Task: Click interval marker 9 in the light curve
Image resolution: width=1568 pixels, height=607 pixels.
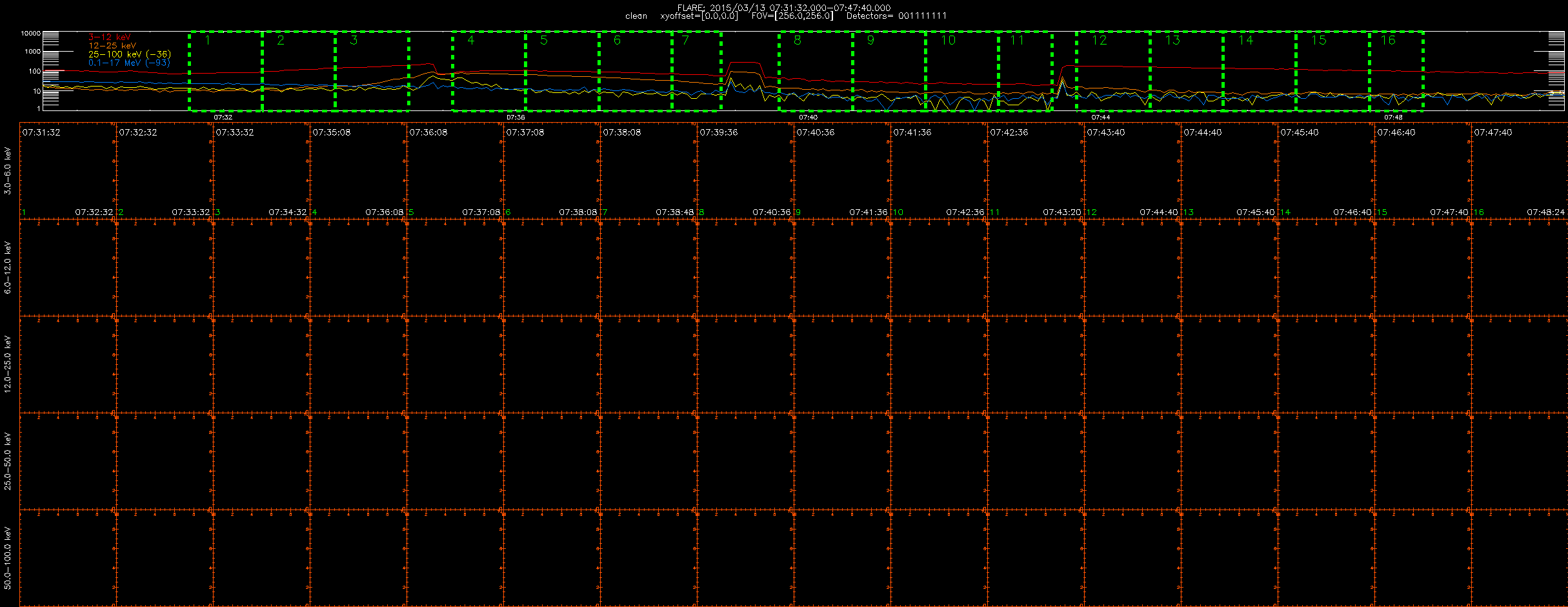Action: coord(870,41)
